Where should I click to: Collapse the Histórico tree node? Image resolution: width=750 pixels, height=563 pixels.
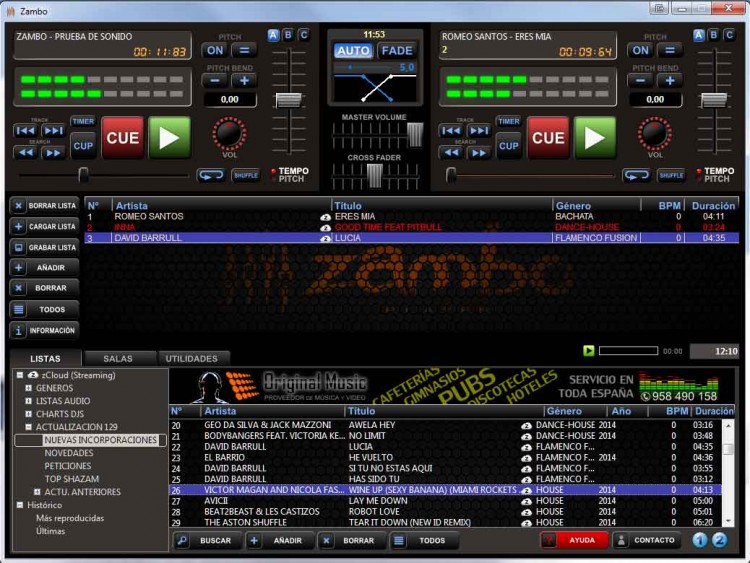20,505
